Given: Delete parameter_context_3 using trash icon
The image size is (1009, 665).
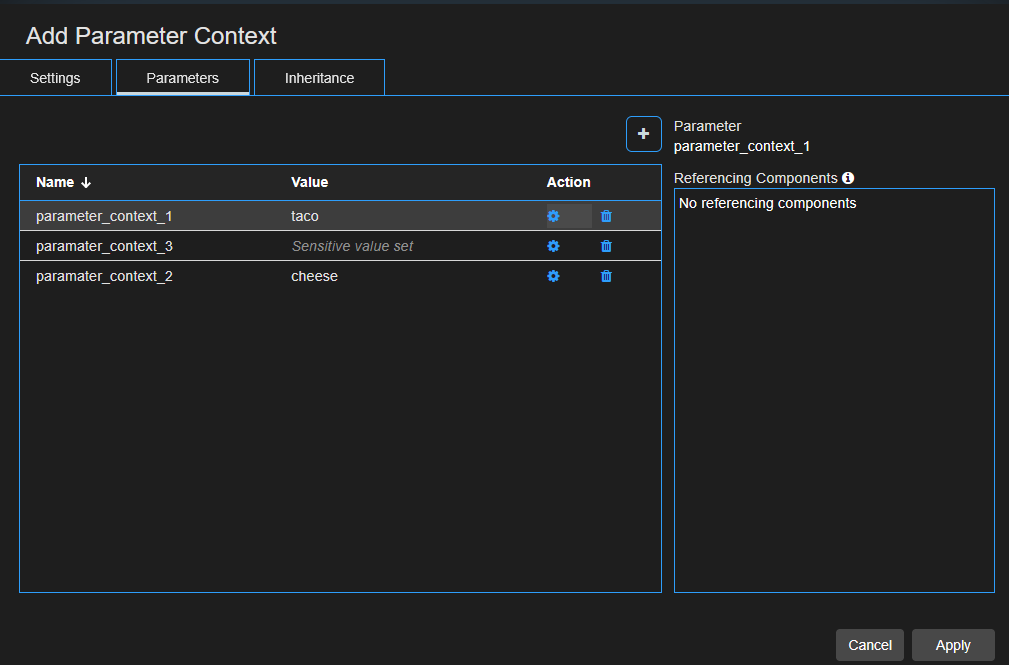Looking at the screenshot, I should (605, 246).
